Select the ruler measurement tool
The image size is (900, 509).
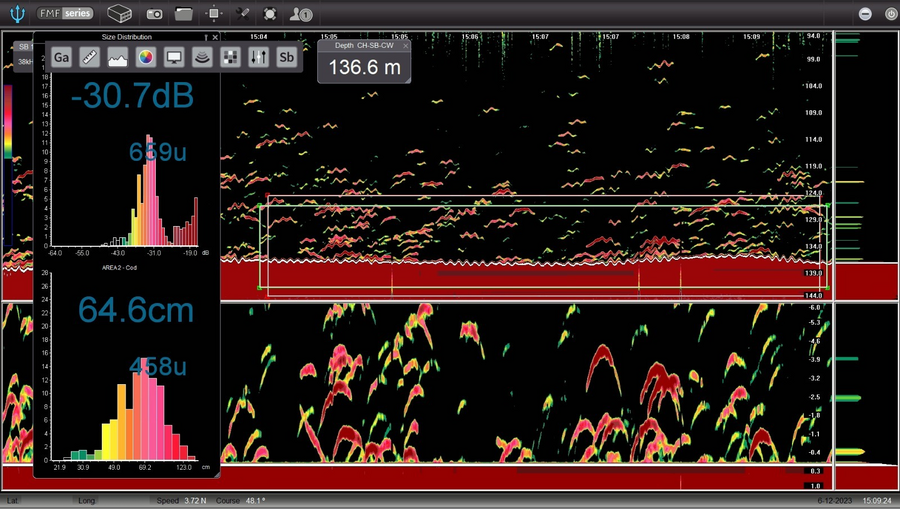(89, 57)
